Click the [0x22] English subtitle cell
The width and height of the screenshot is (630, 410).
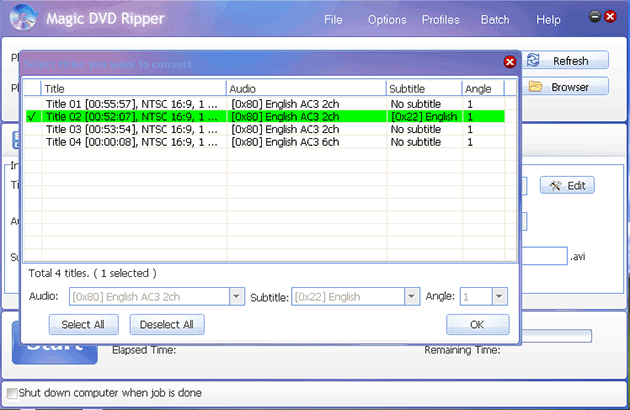(424, 117)
